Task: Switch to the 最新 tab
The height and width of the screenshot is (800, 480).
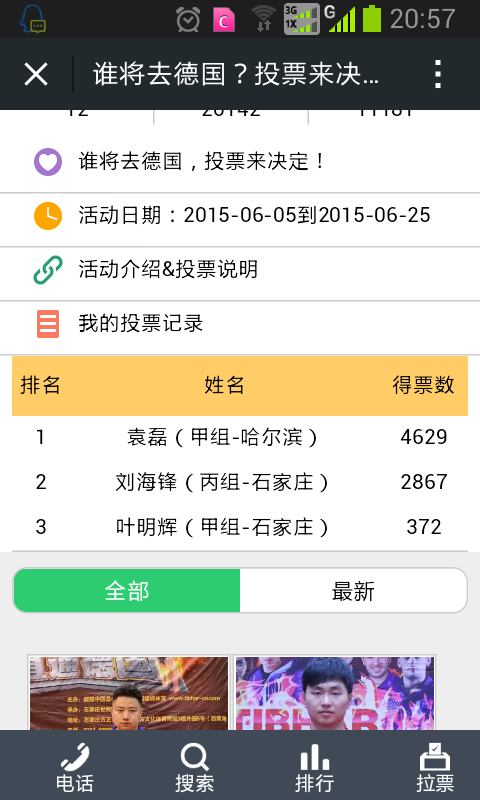Action: click(353, 591)
